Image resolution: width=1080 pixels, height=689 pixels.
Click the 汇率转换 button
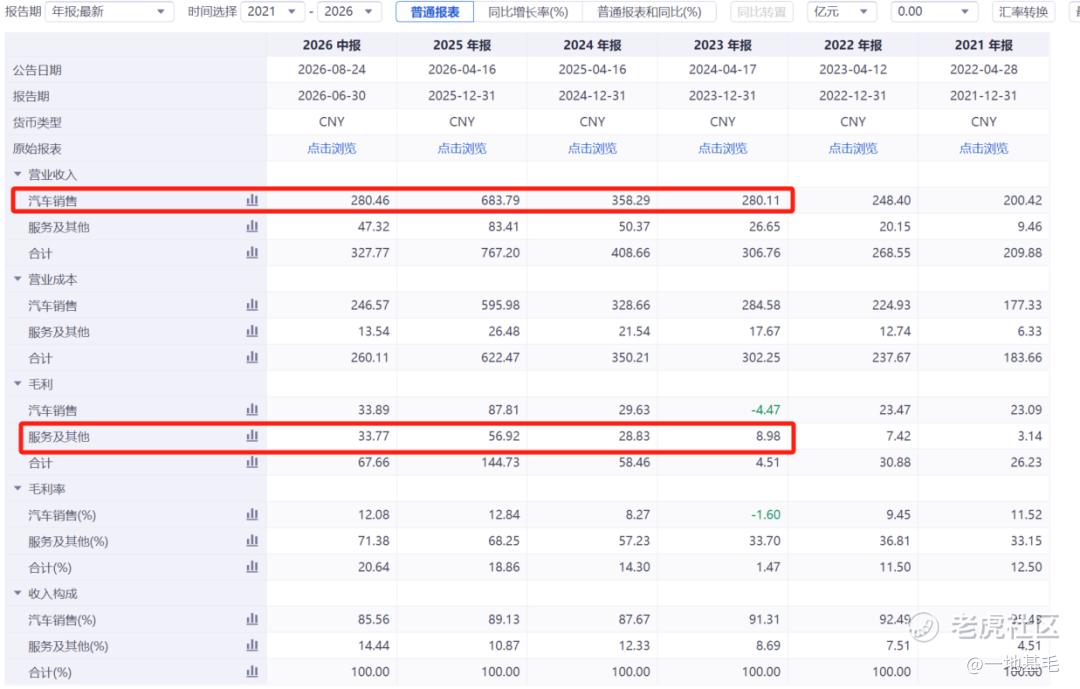pos(1024,12)
